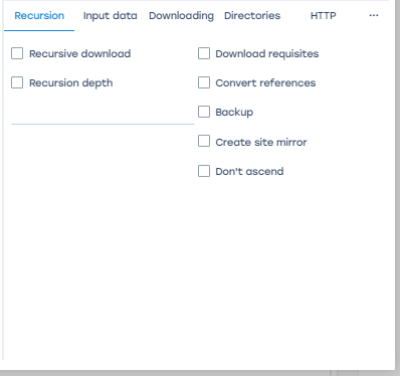Check the Download requisites option
The width and height of the screenshot is (400, 376).
(204, 53)
